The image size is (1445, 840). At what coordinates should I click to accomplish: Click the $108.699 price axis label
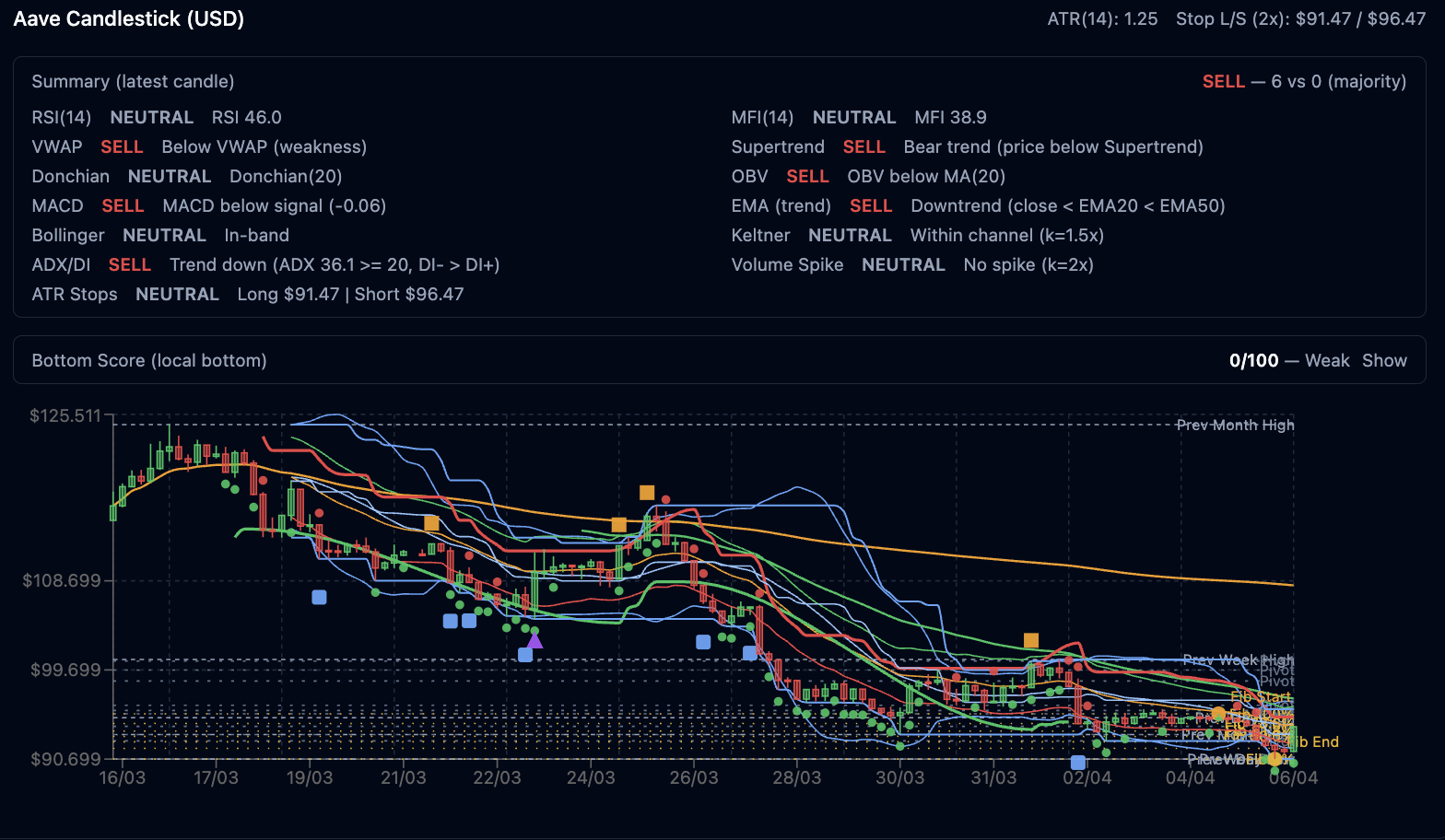pos(62,580)
